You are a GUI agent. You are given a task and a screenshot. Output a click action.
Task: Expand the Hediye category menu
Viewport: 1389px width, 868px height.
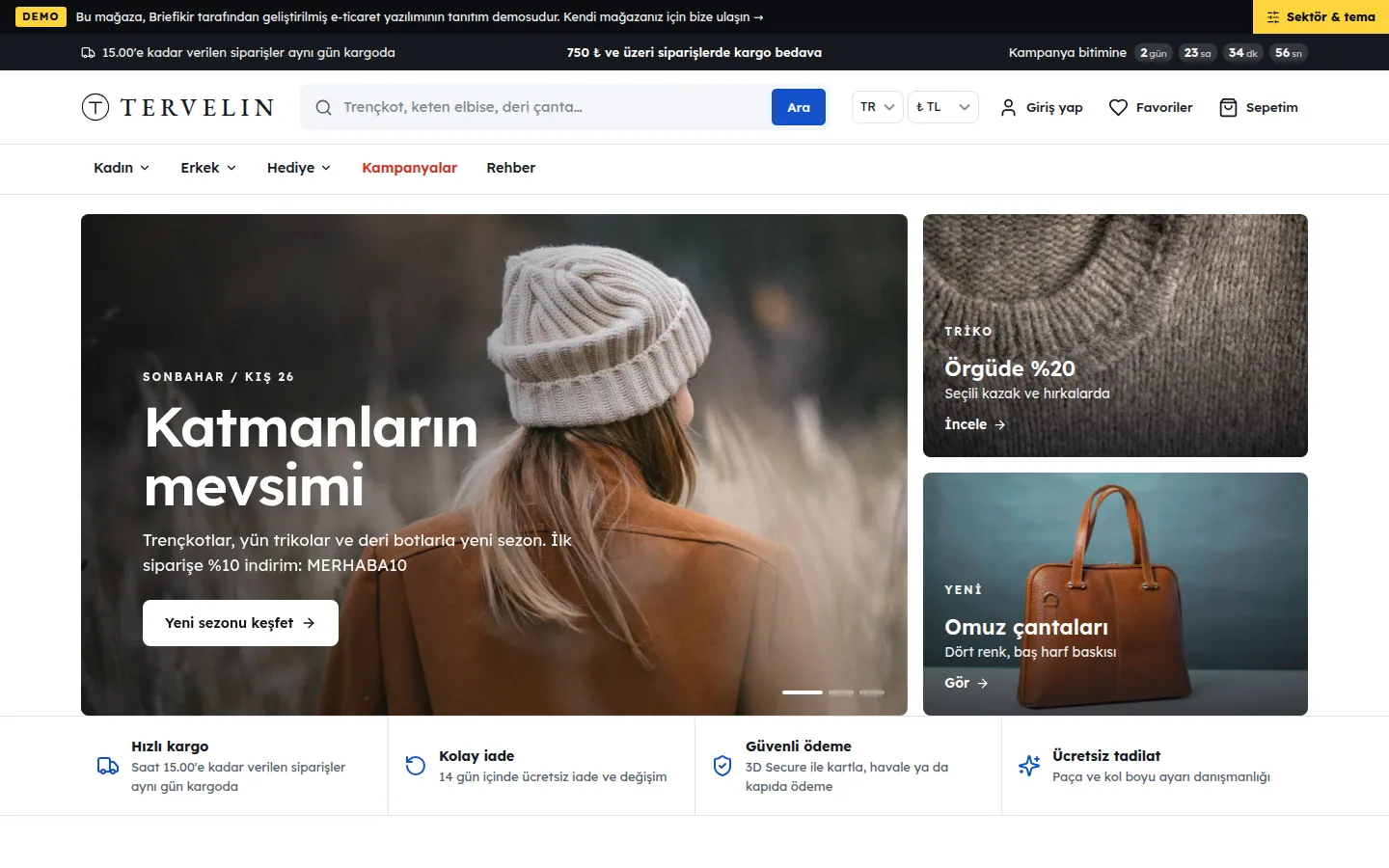click(299, 168)
